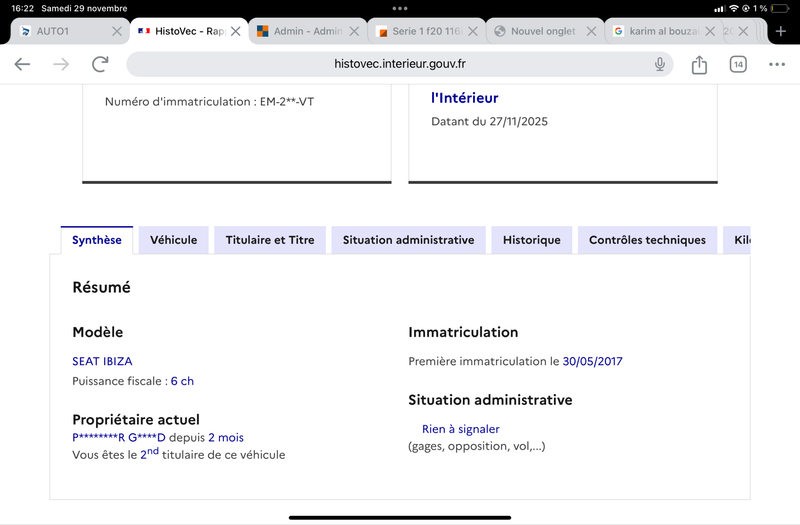The width and height of the screenshot is (800, 525).
Task: Add a new tab with plus icon
Action: click(781, 31)
